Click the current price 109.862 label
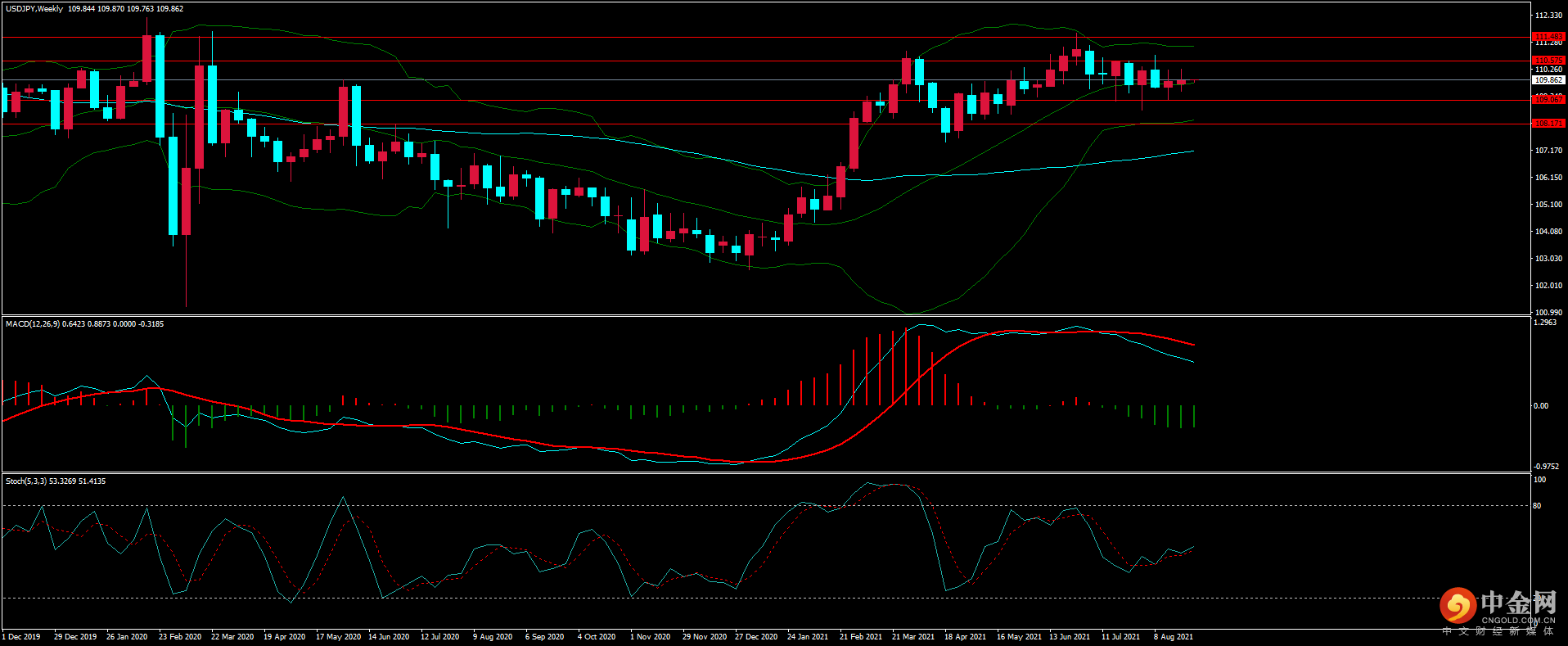The width and height of the screenshot is (1568, 646). (1548, 80)
